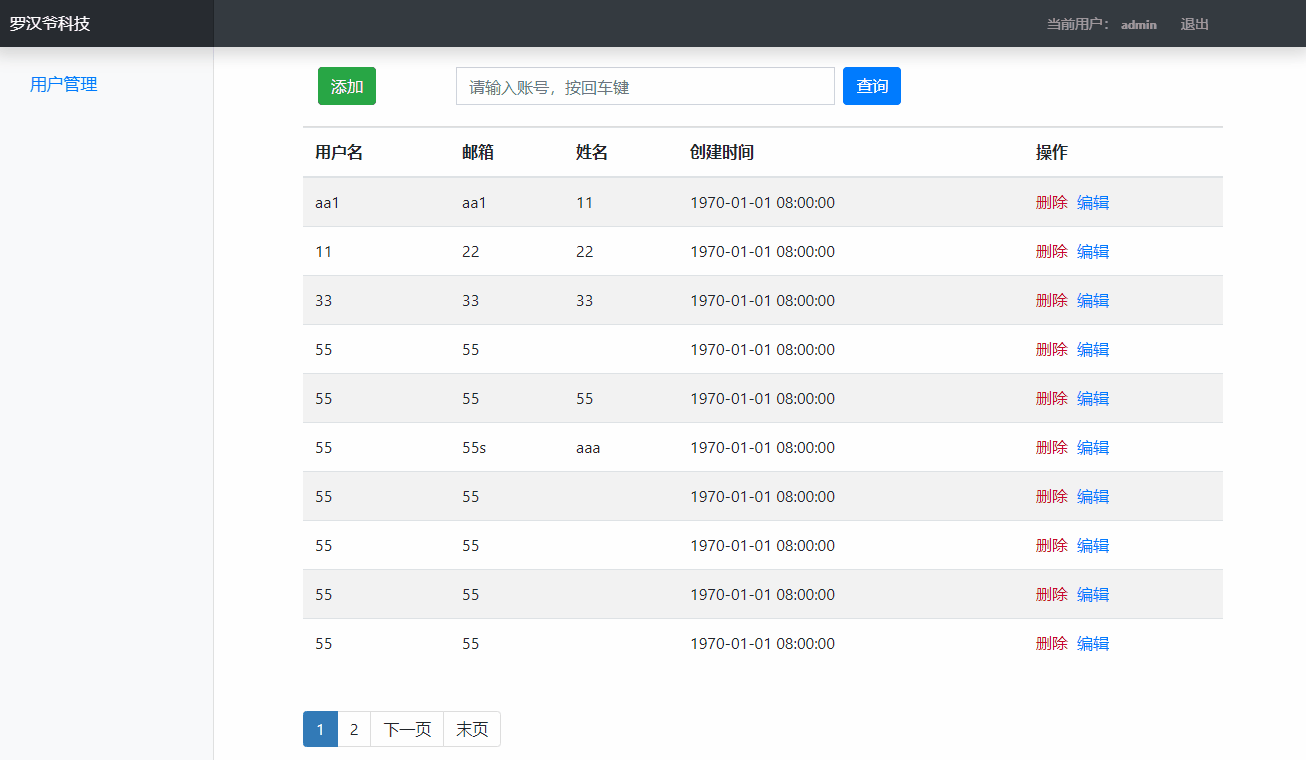This screenshot has height=760, width=1306.
Task: Click 退出 to log out
Action: pyautogui.click(x=1194, y=24)
